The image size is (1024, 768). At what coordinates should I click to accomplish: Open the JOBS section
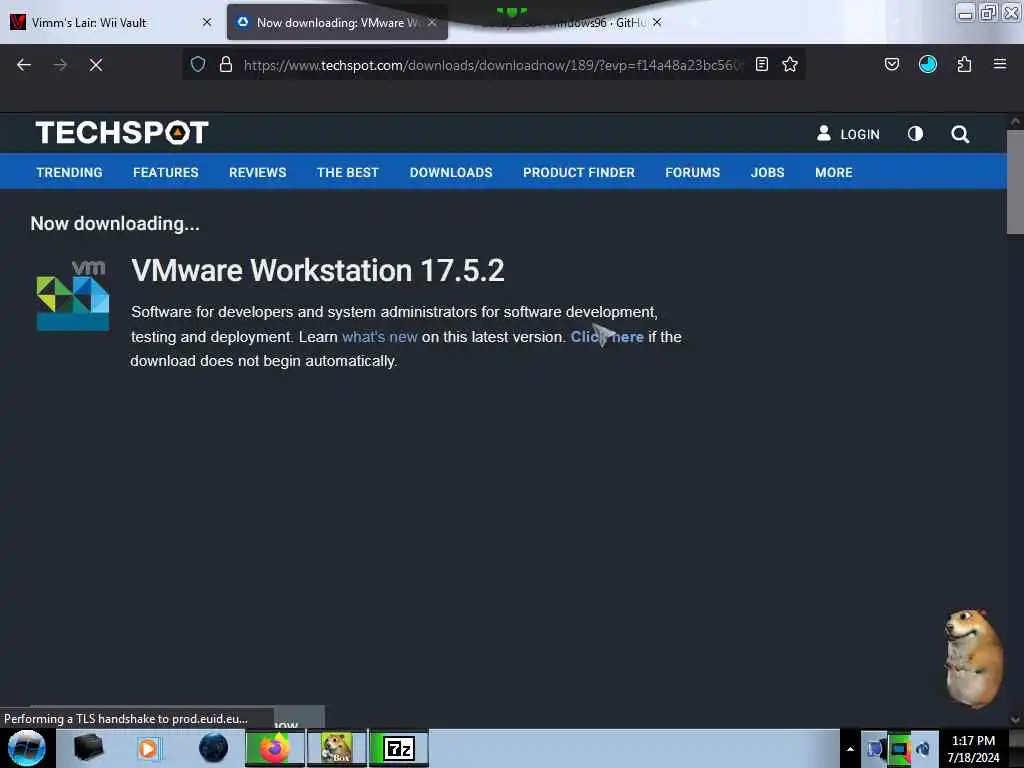pos(767,172)
